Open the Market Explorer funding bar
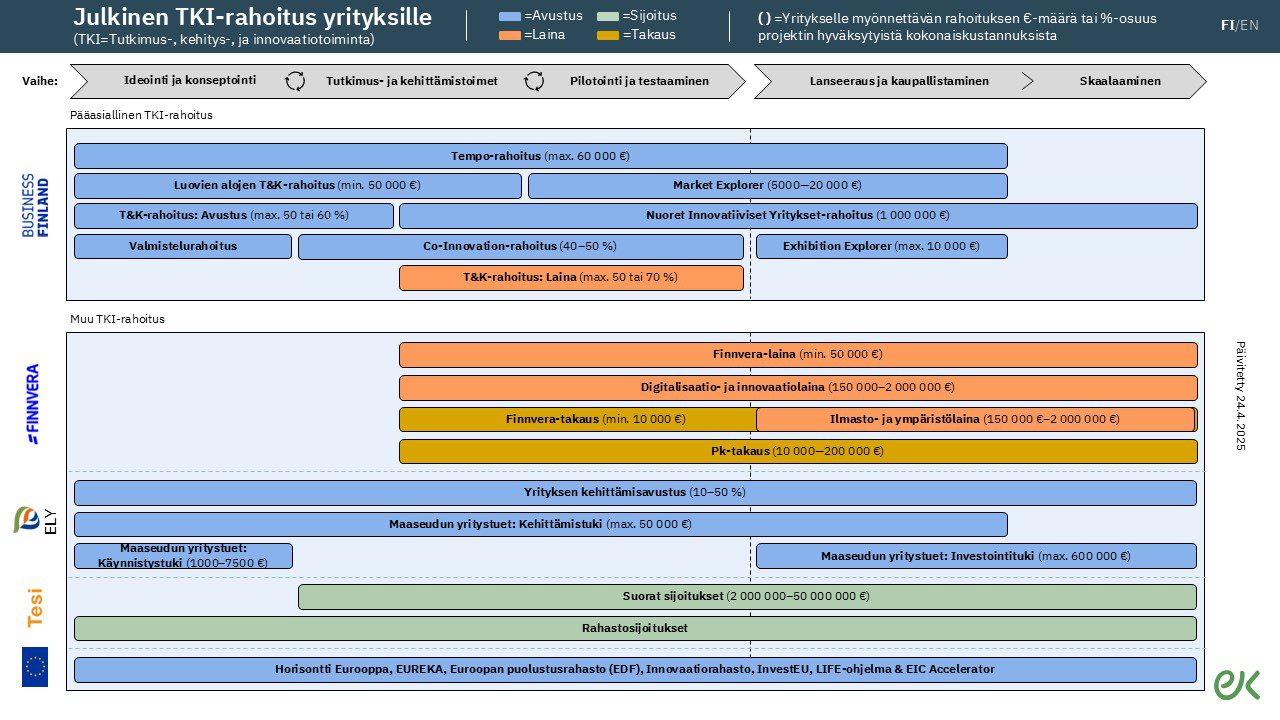Viewport: 1280px width, 720px height. tap(767, 186)
